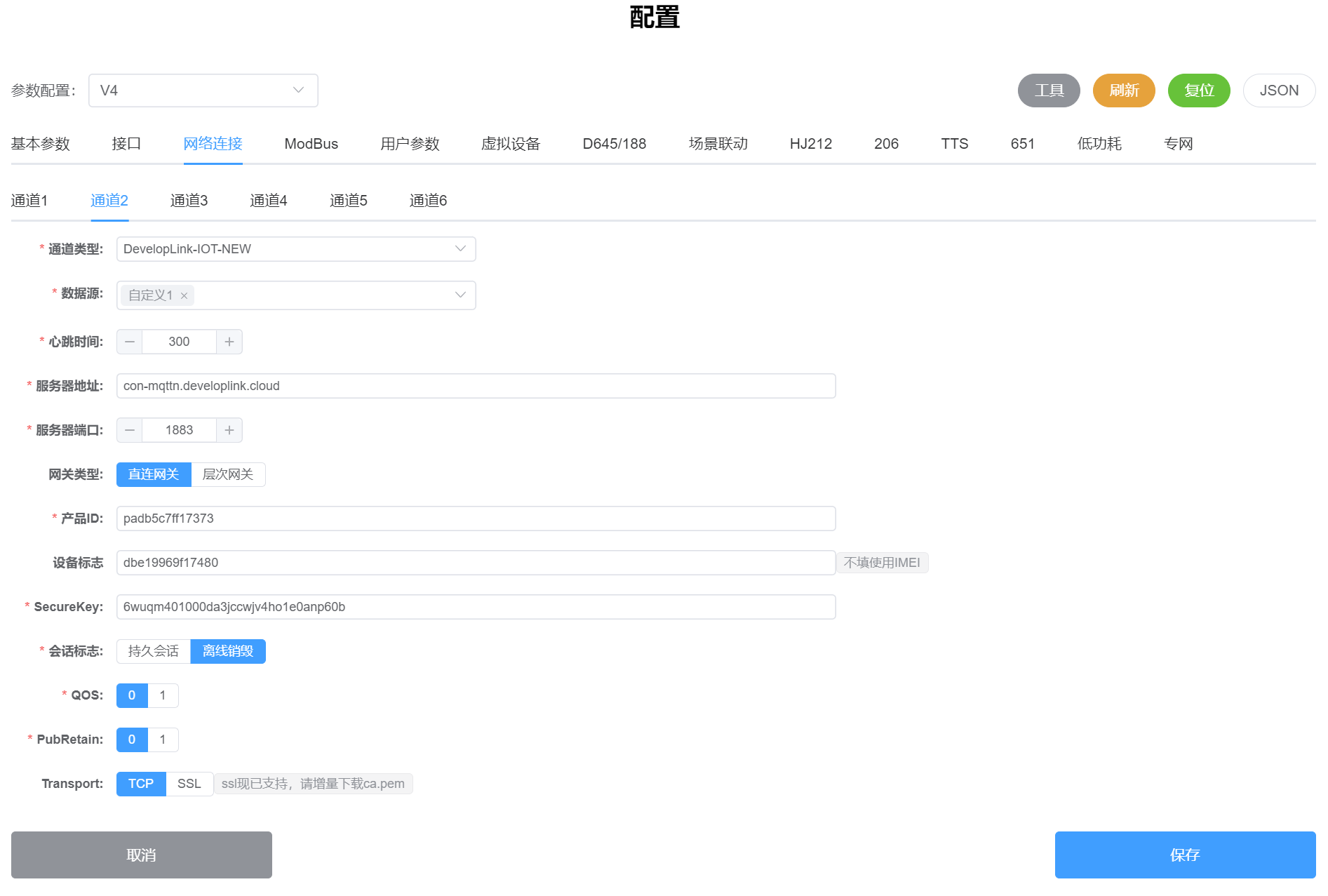Click the 工具 button
Image resolution: width=1328 pixels, height=896 pixels.
click(1049, 91)
